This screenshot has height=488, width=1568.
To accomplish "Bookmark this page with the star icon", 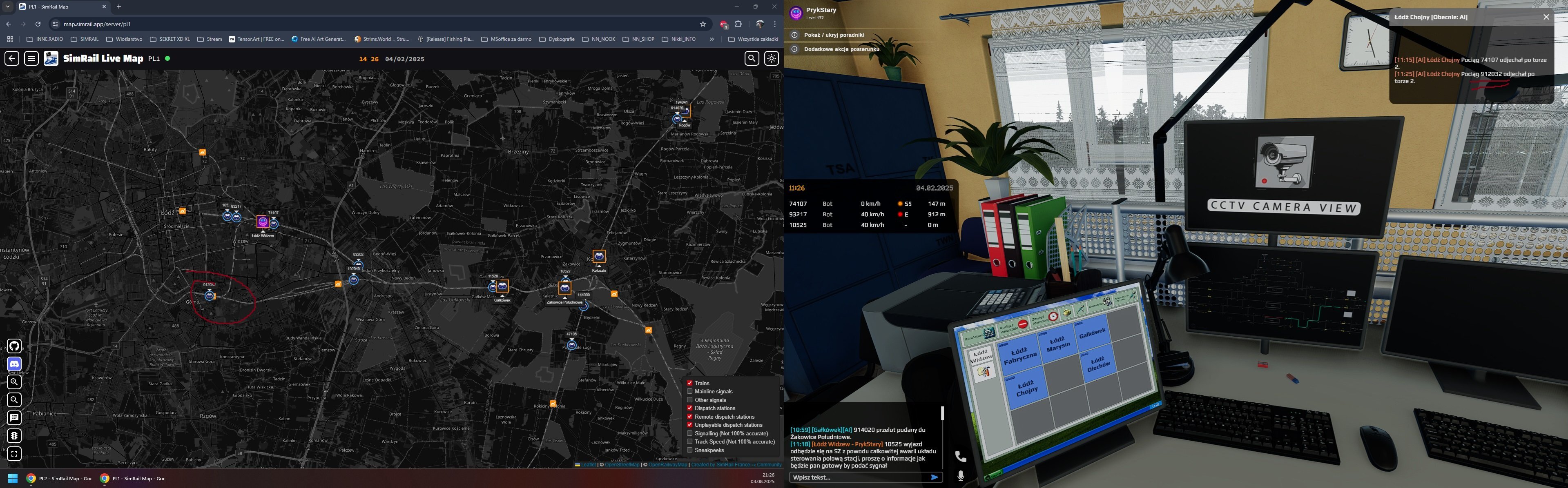I will pos(703,24).
